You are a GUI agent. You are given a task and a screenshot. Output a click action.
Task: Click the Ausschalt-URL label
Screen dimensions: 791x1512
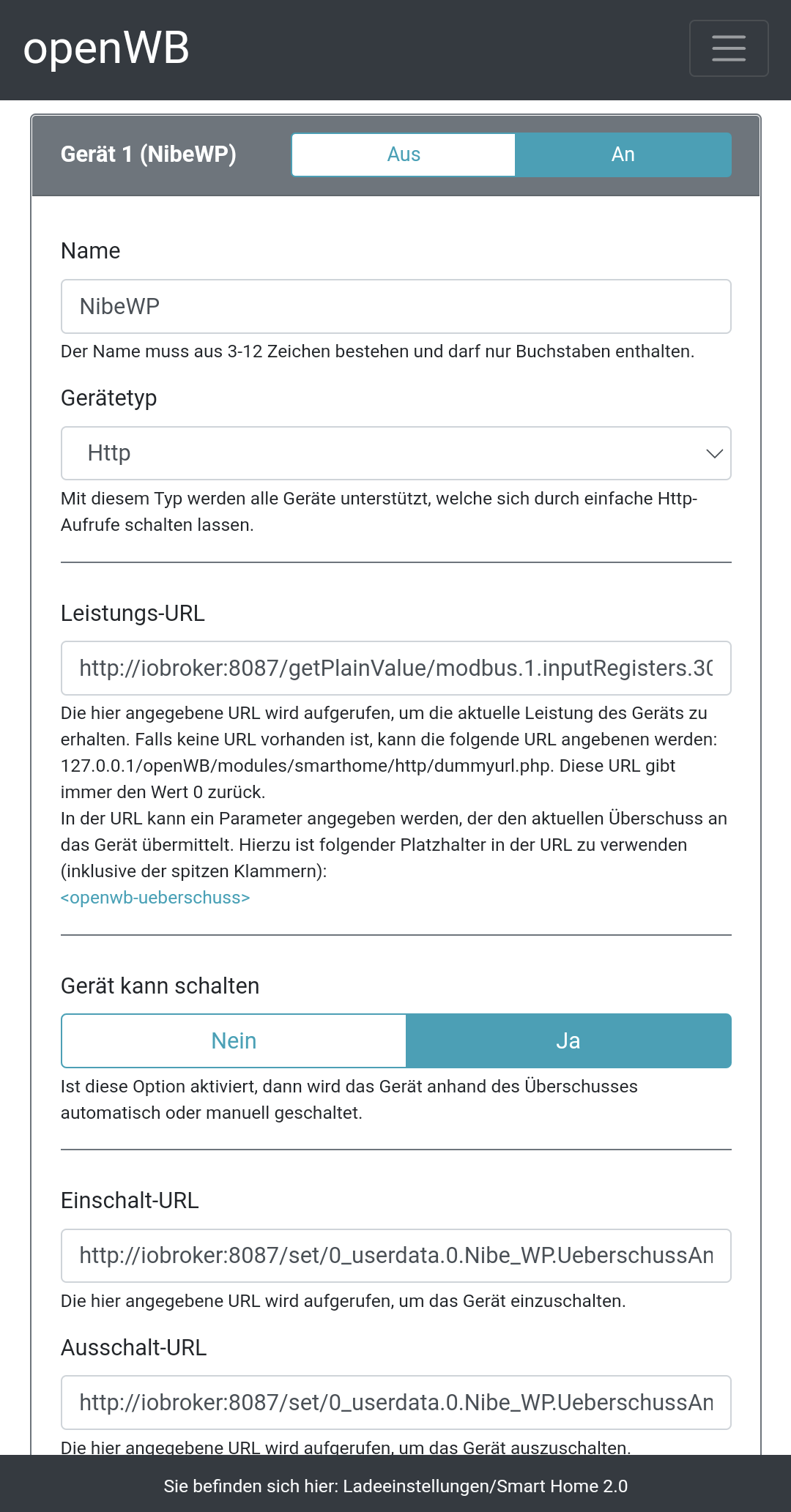134,1348
